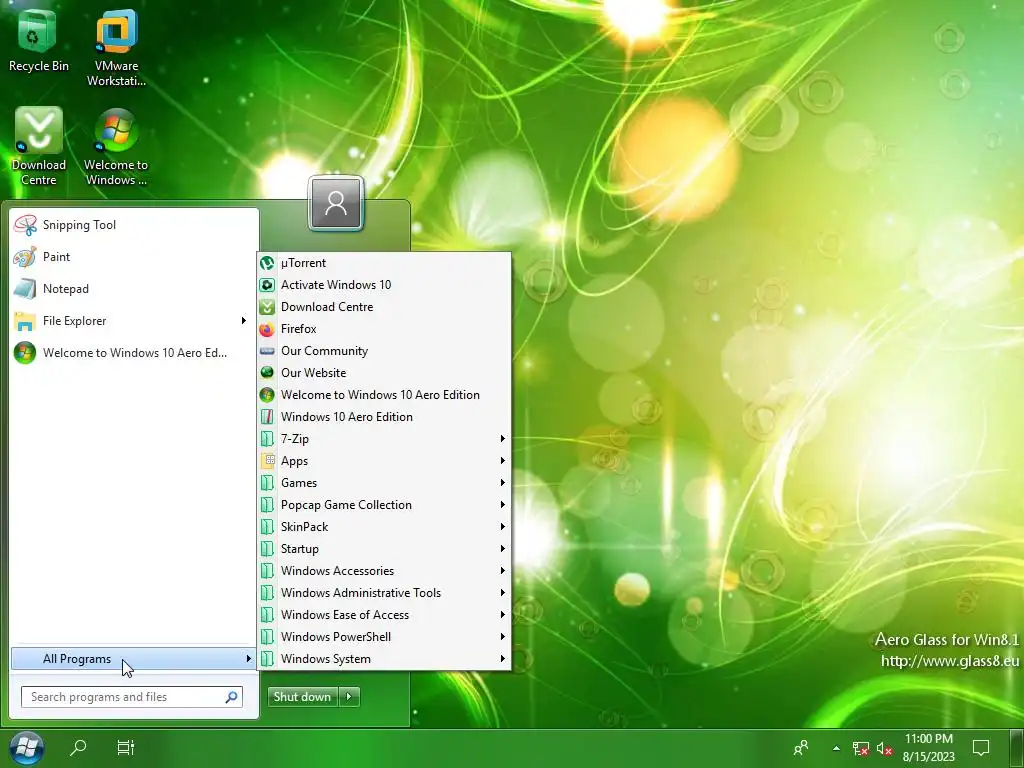This screenshot has height=768, width=1024.
Task: Click the Apps folder icon
Action: click(x=266, y=461)
